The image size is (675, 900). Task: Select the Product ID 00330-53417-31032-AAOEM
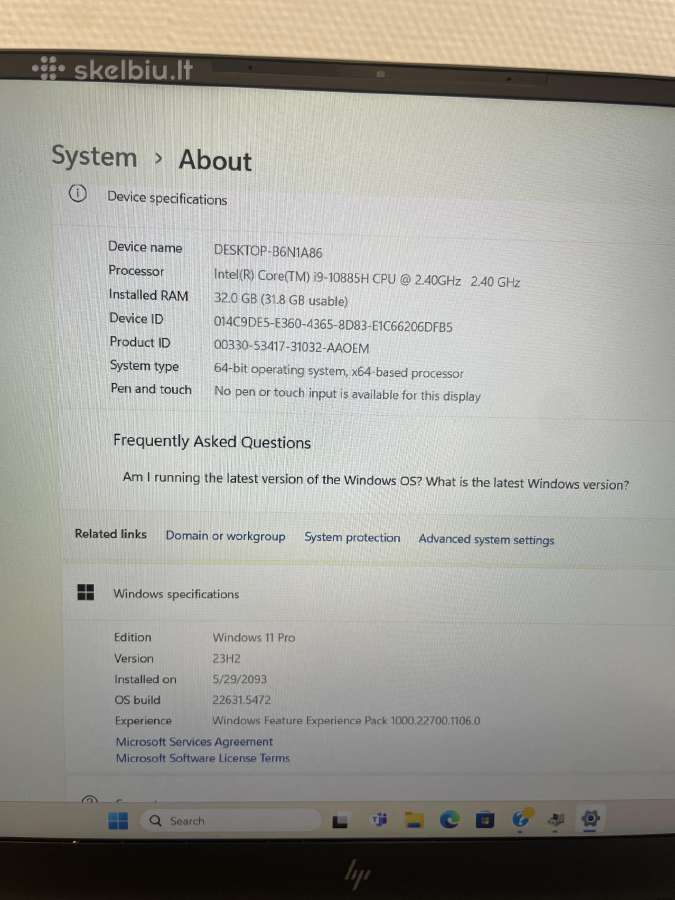coord(291,346)
